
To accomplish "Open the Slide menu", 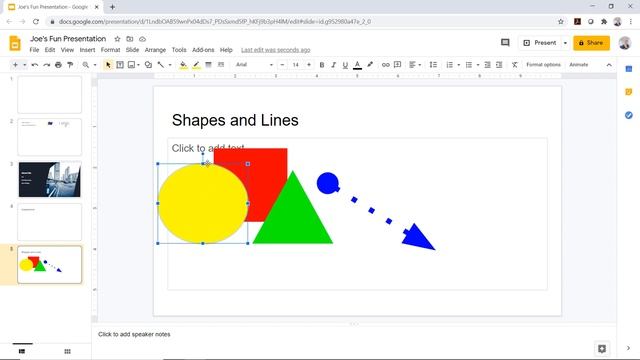I will (132, 50).
